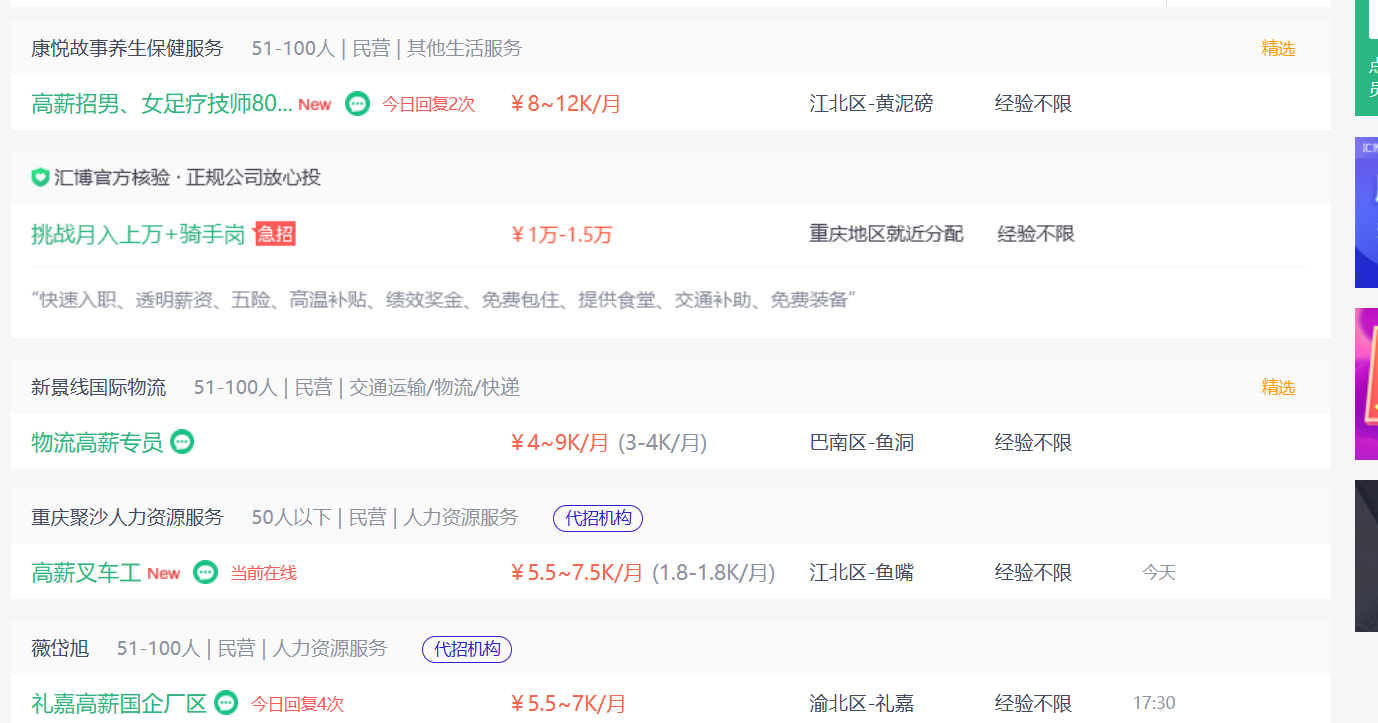
Task: Click New badge on foot therapist job
Action: 314,104
